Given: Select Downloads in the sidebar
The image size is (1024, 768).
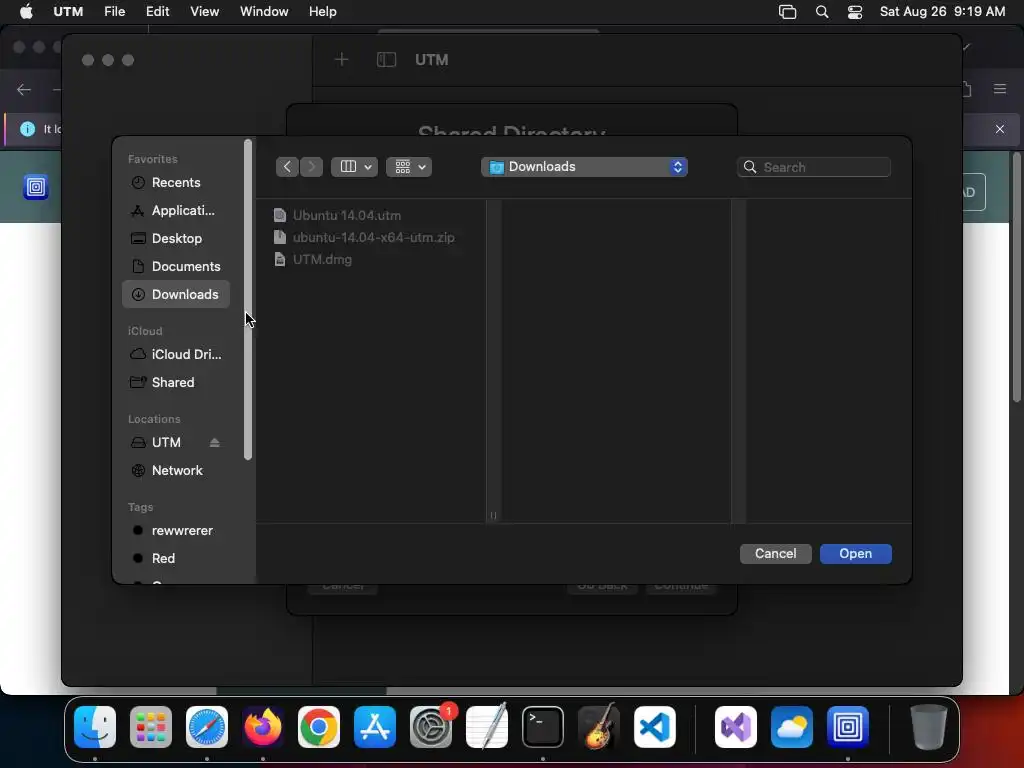Looking at the screenshot, I should coord(175,295).
